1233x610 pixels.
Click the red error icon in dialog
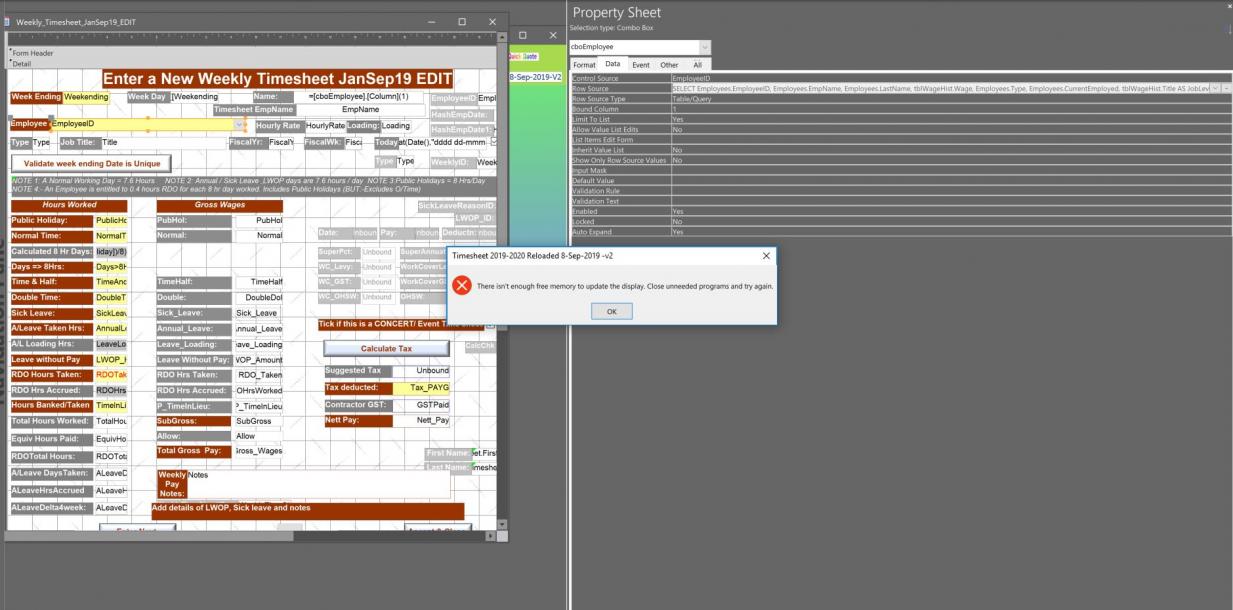tap(462, 285)
